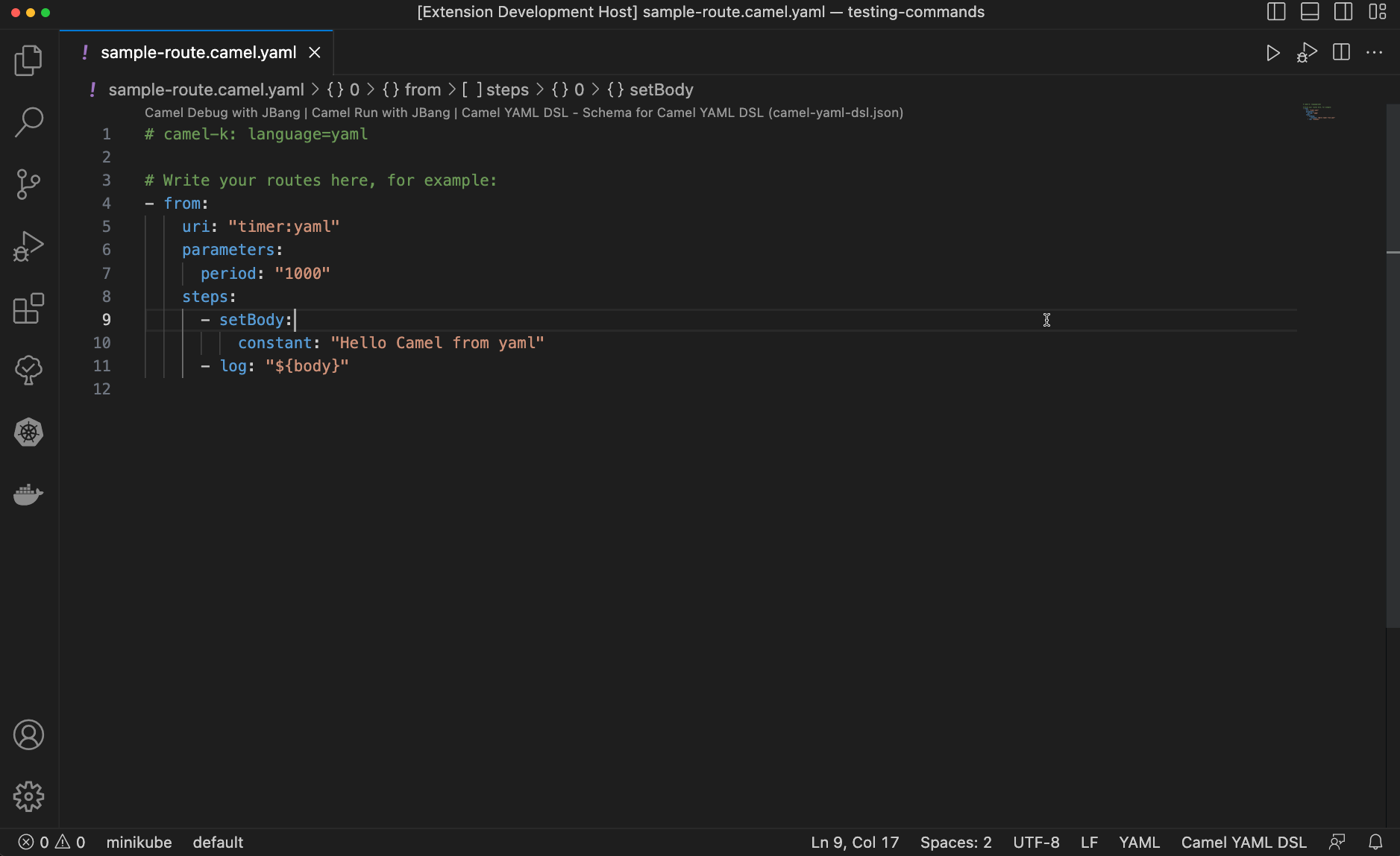Screen dimensions: 1400x856
Task: Run the Camel file with the Run button
Action: 1273,52
